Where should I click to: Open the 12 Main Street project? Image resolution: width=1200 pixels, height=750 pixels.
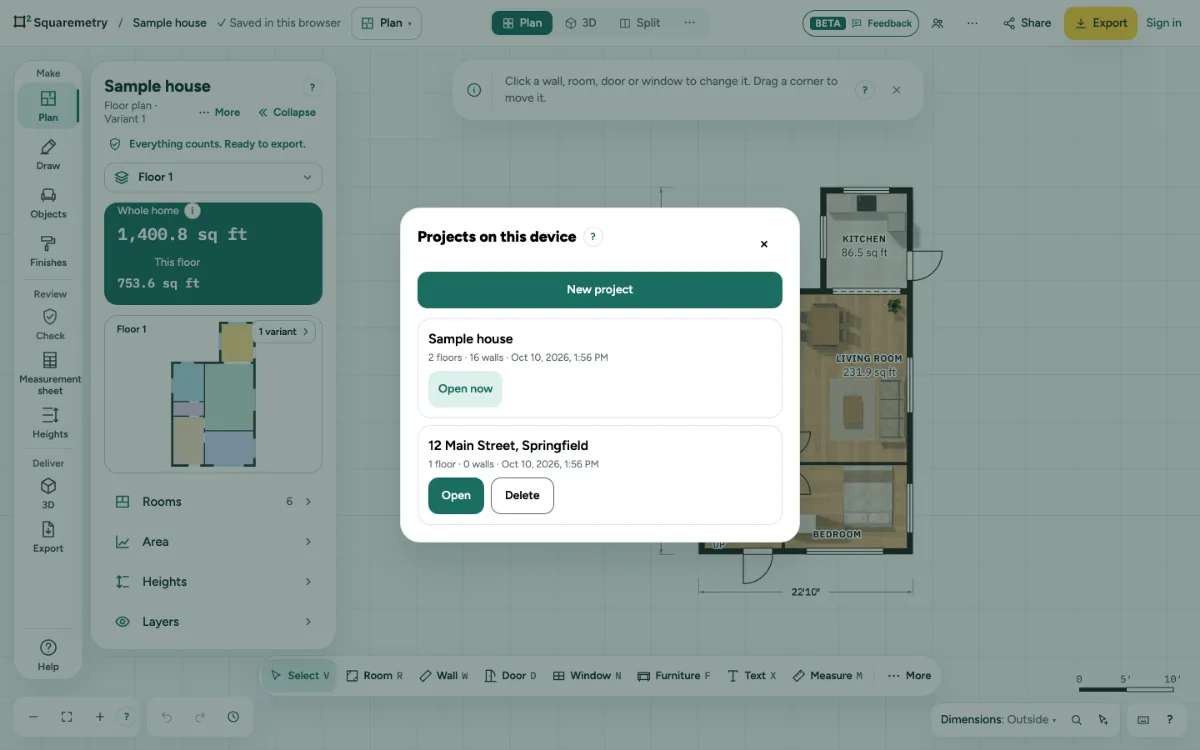(456, 496)
